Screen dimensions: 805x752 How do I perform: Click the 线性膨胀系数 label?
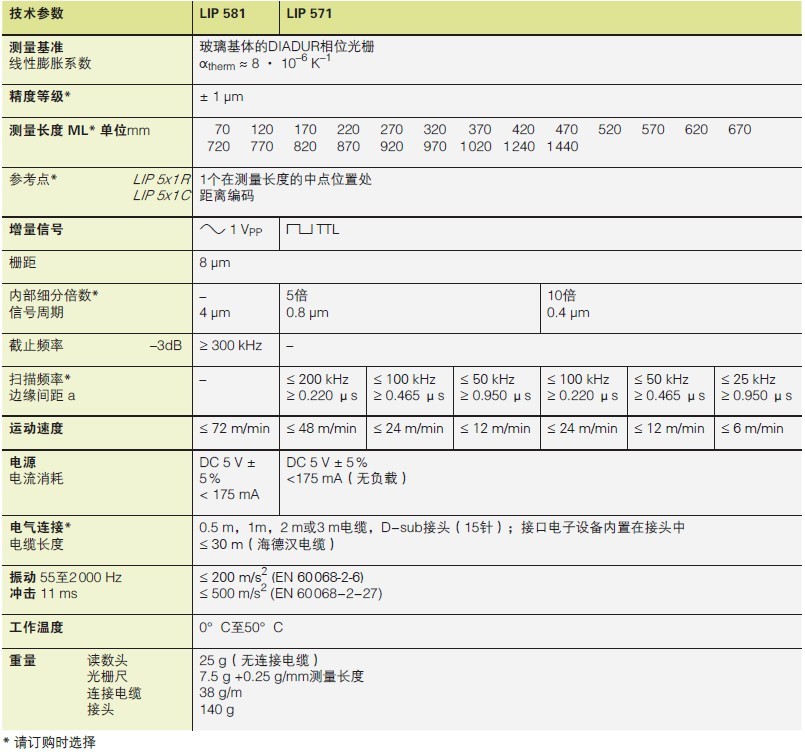coord(50,64)
